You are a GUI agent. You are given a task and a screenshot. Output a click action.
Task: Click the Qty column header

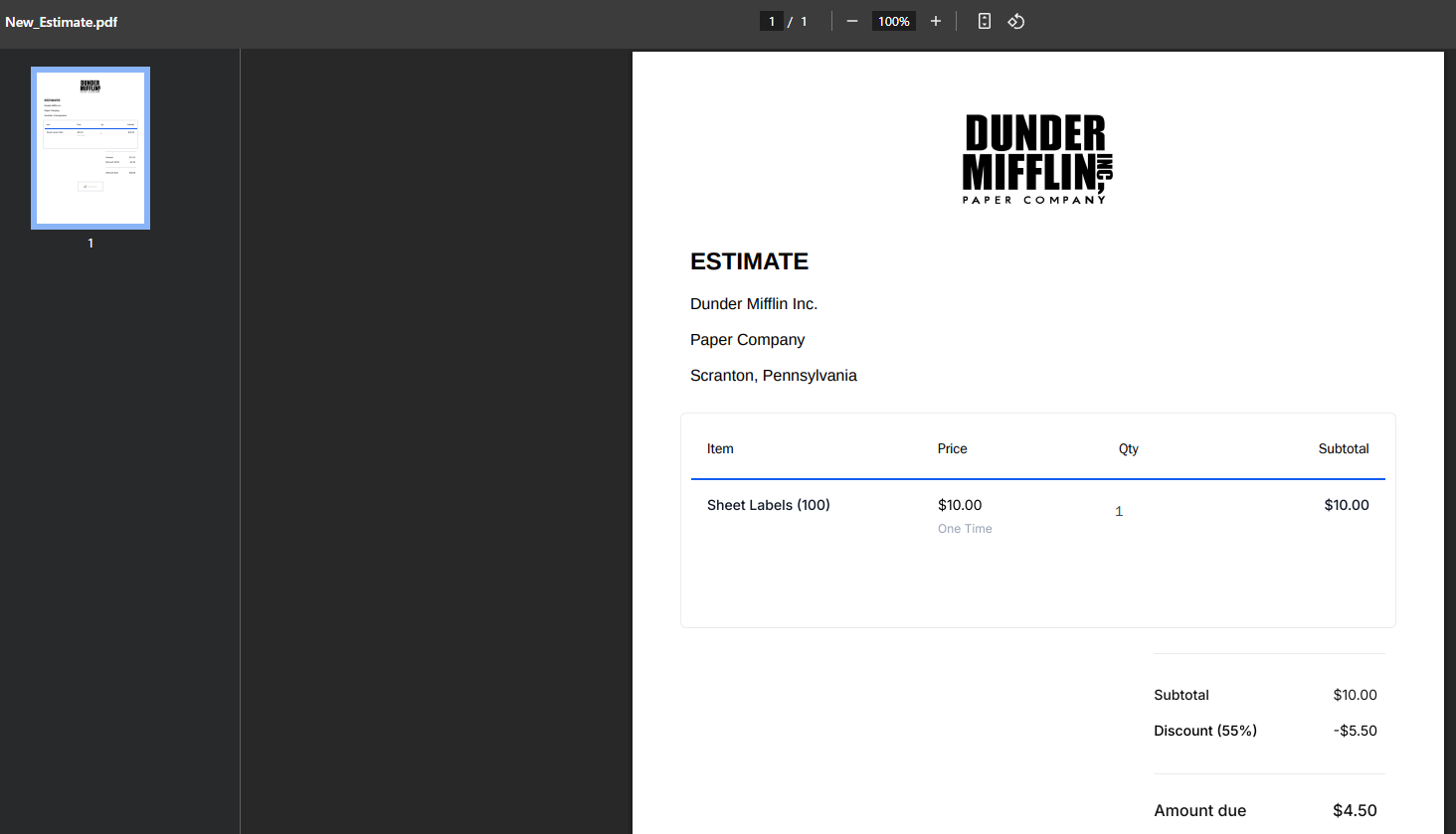tap(1129, 448)
